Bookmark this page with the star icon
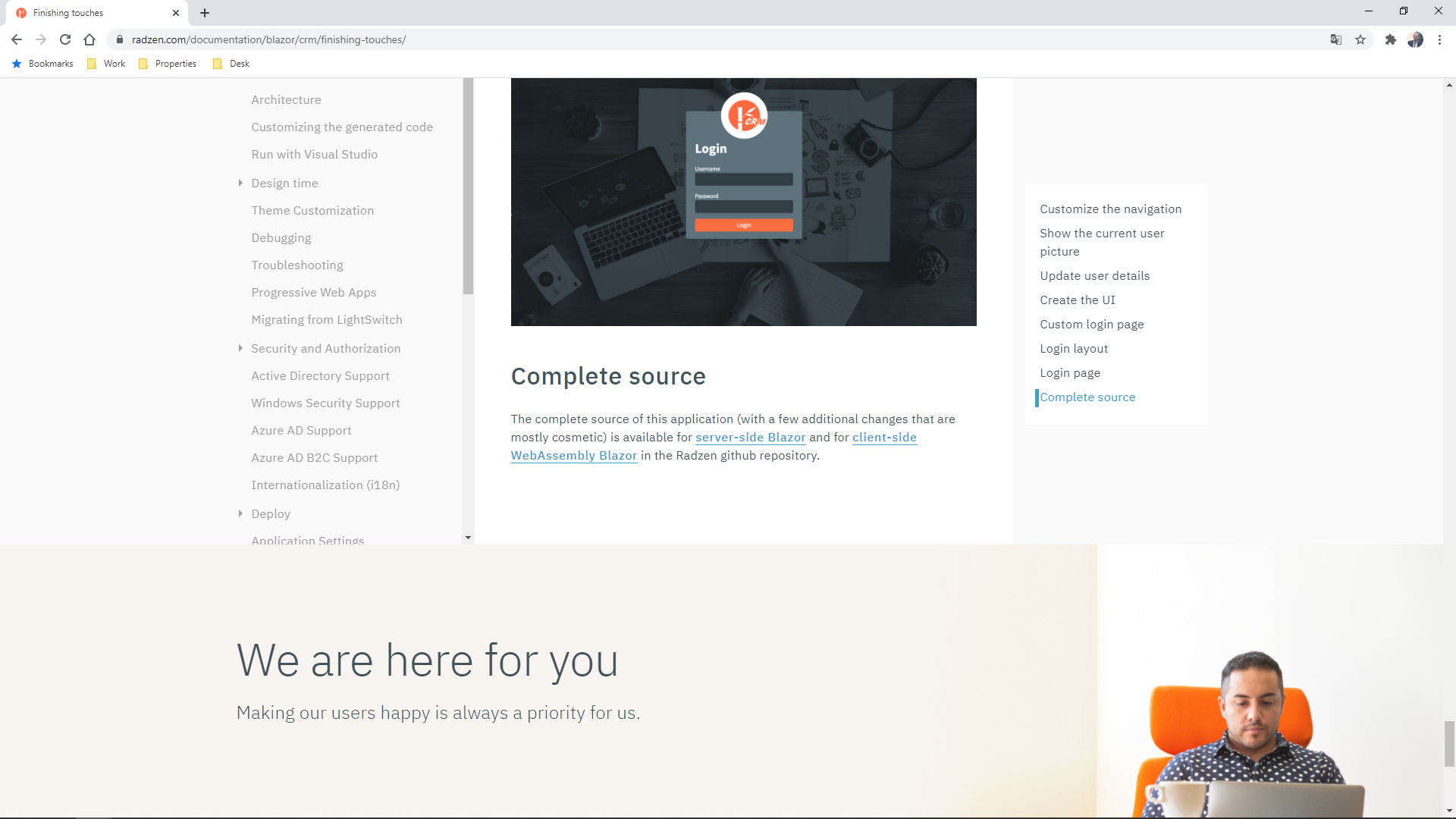The width and height of the screenshot is (1456, 819). point(1360,39)
